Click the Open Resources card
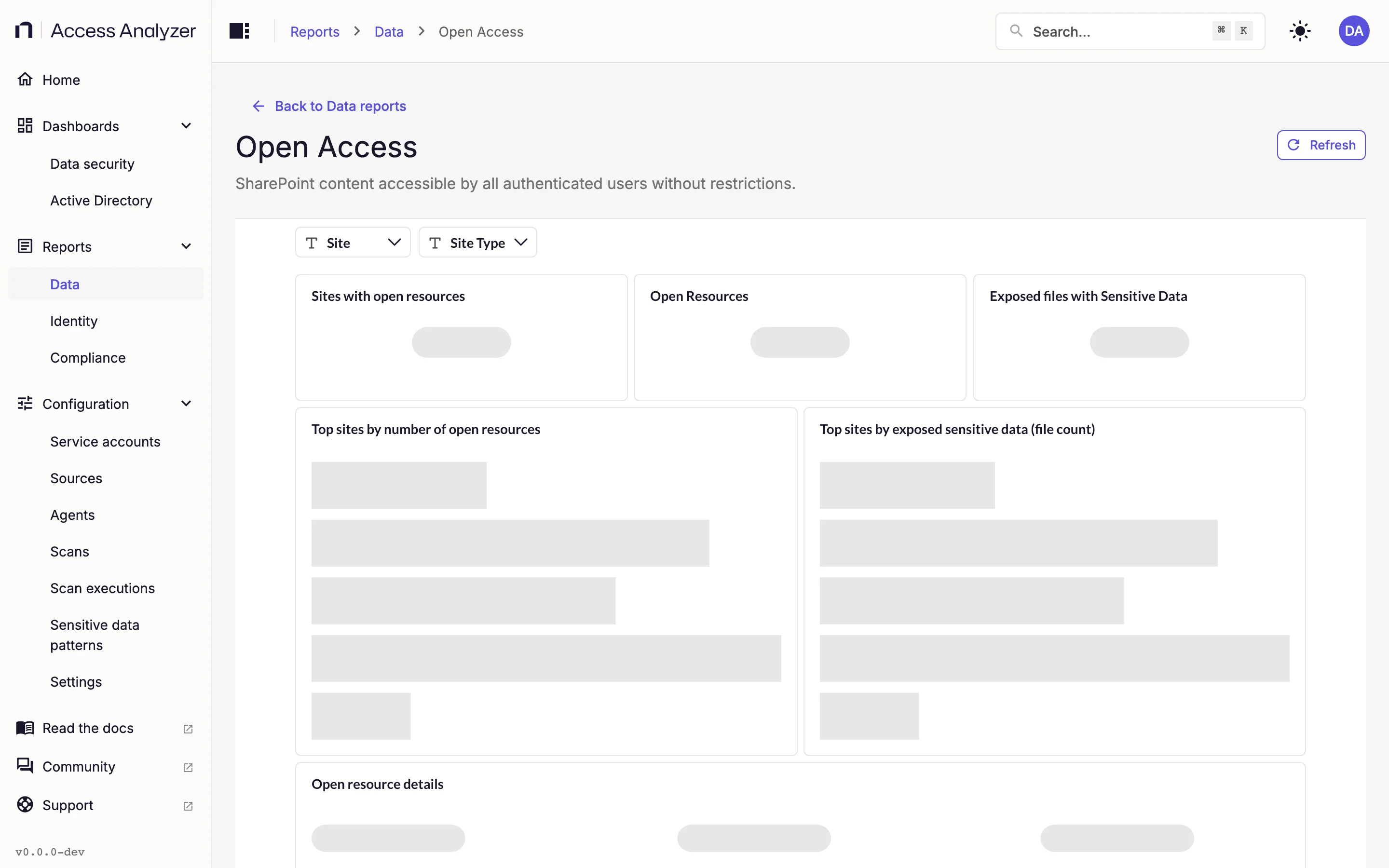 (x=800, y=338)
